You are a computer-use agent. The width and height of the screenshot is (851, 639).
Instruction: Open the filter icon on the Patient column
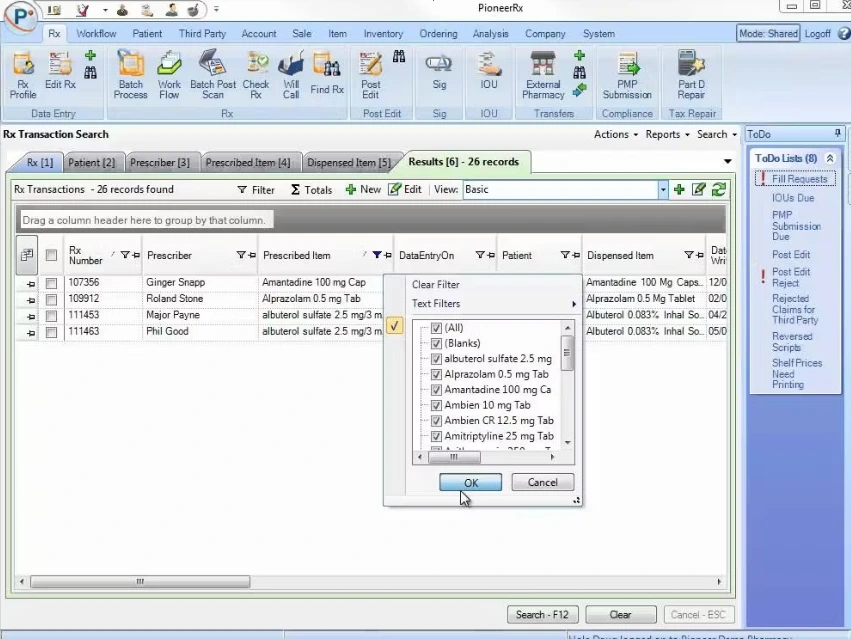point(564,255)
